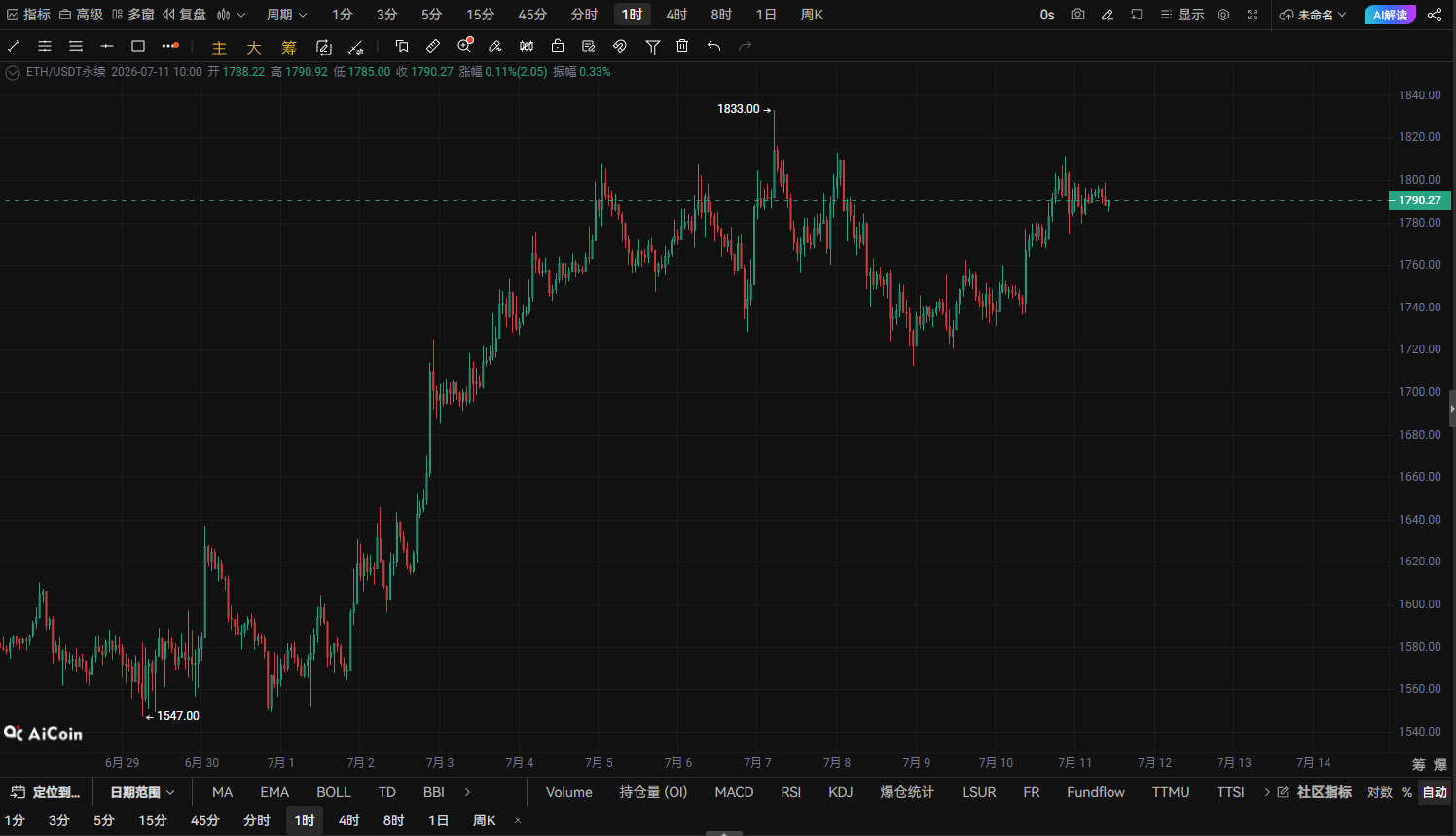Viewport: 1456px width, 836px height.
Task: Open the filter funnel tool
Action: (653, 46)
